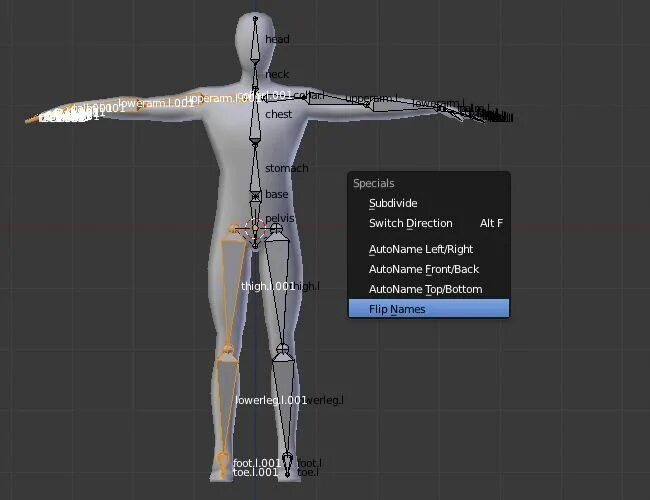Click the upperarm.l bone label

click(371, 99)
